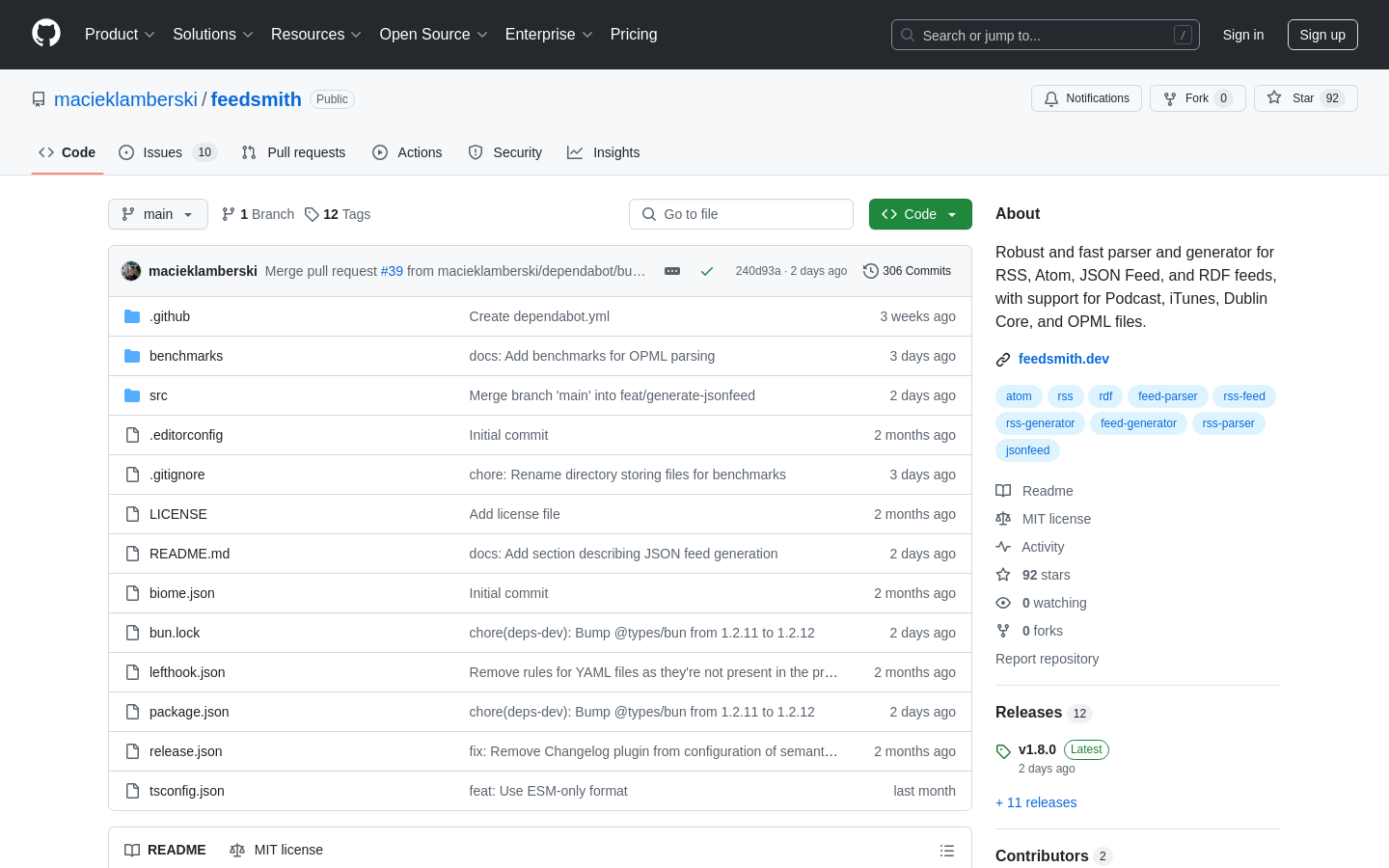
Task: Fork the repository
Action: click(1198, 98)
